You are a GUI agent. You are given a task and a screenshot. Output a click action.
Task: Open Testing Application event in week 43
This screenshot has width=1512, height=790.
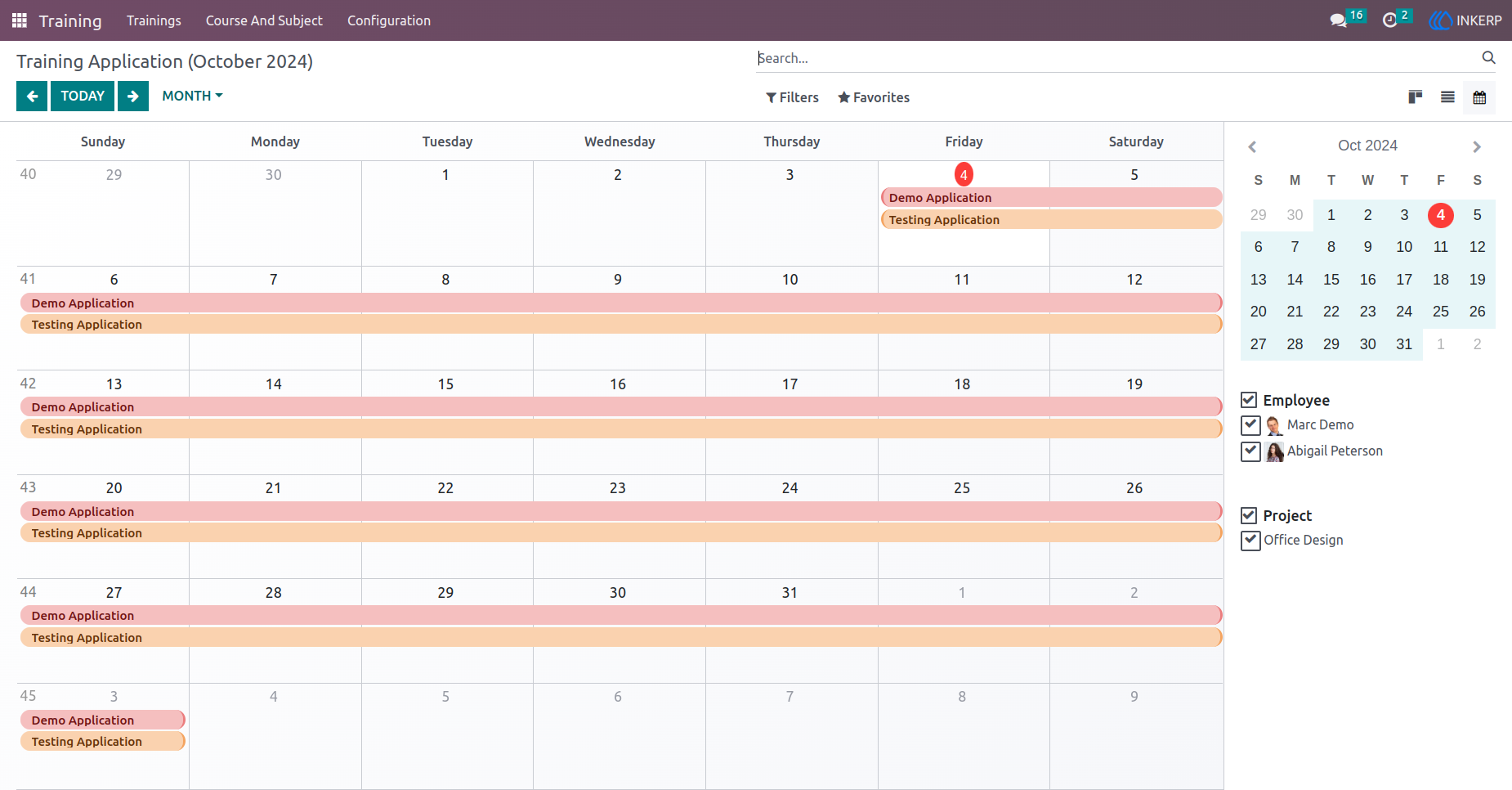[621, 532]
